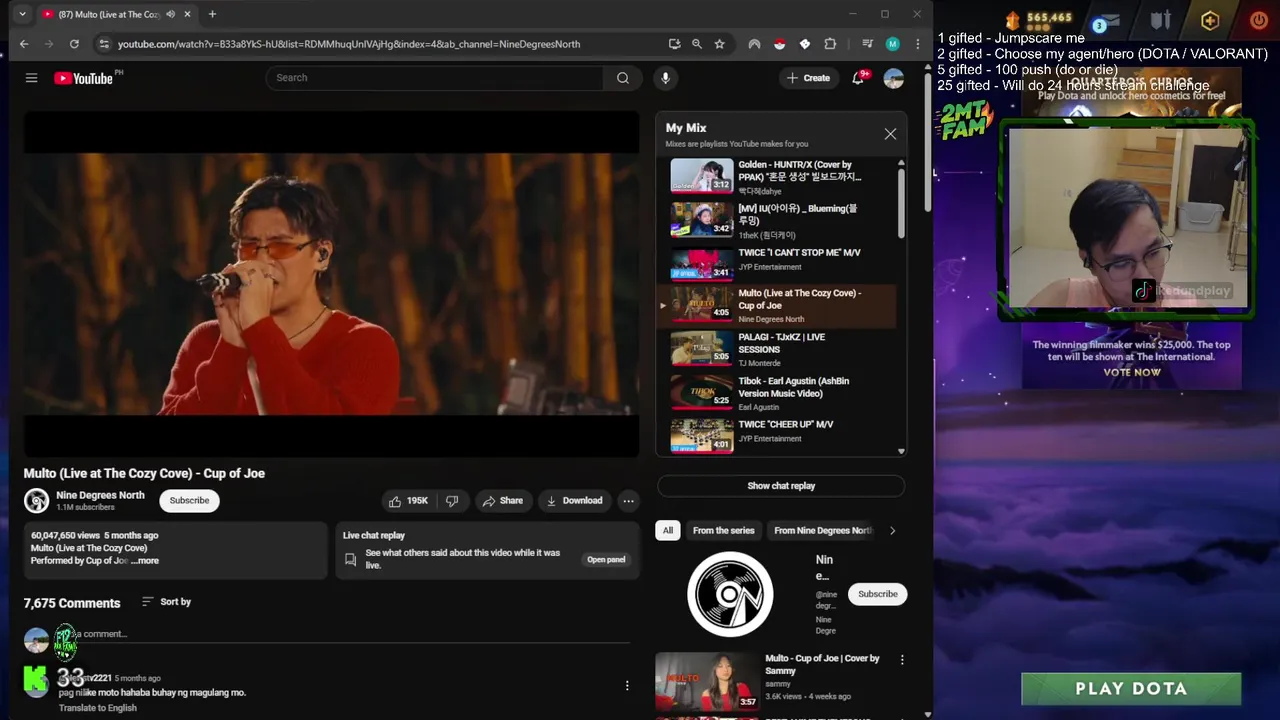Open the notifications bell

[858, 78]
